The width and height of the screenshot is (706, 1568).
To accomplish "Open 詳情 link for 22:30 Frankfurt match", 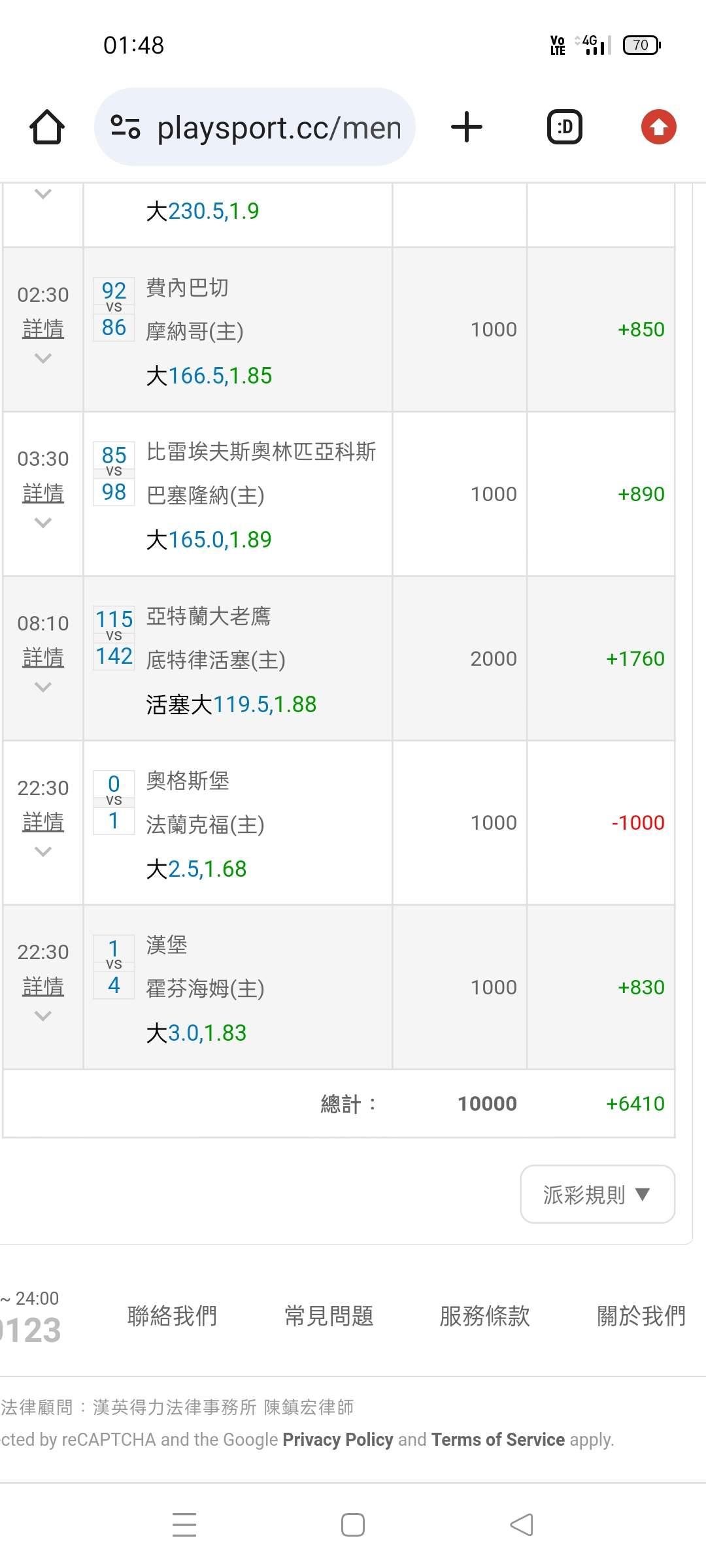I will (43, 822).
